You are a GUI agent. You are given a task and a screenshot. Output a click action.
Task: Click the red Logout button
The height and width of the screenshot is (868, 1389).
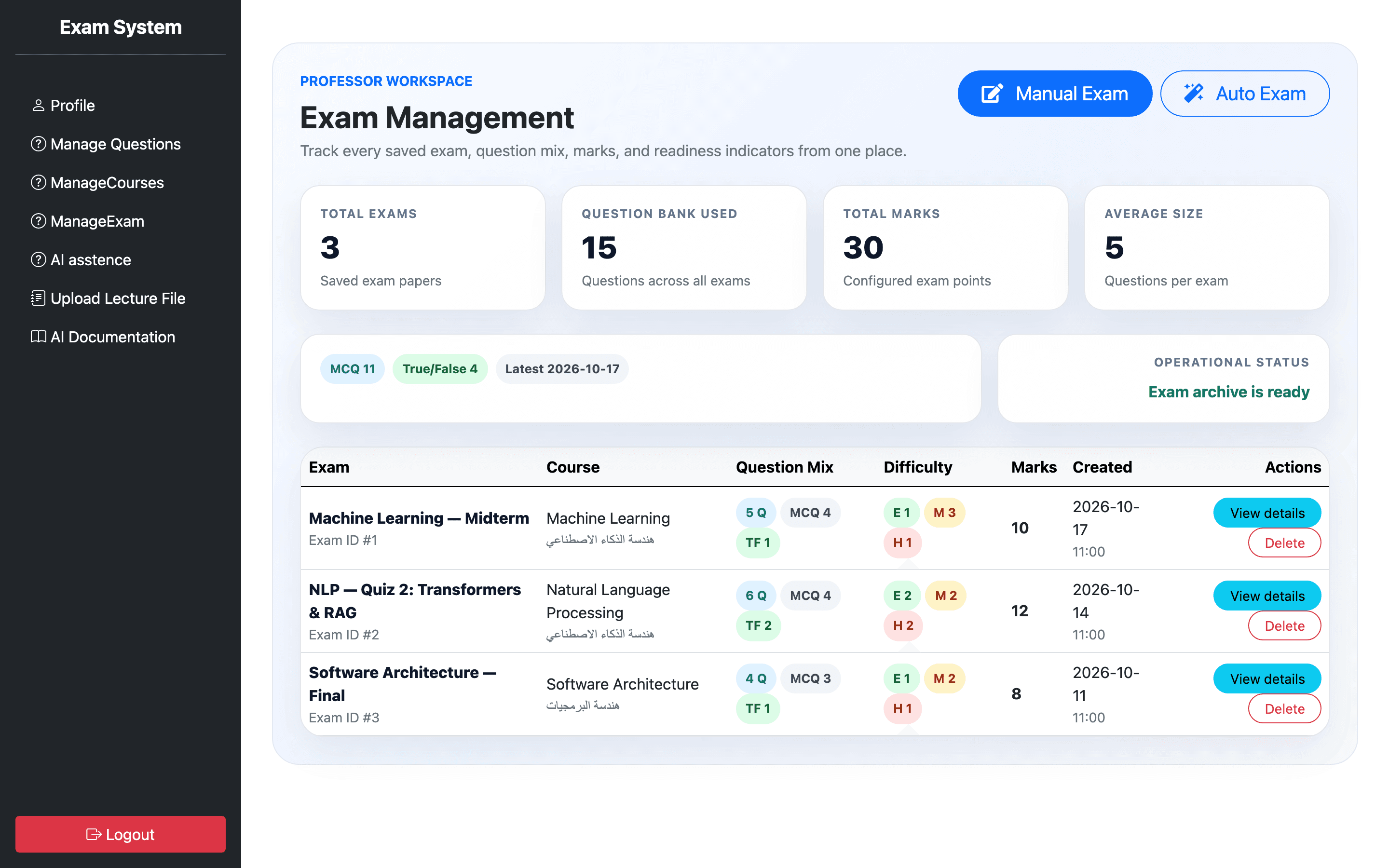pos(121,834)
